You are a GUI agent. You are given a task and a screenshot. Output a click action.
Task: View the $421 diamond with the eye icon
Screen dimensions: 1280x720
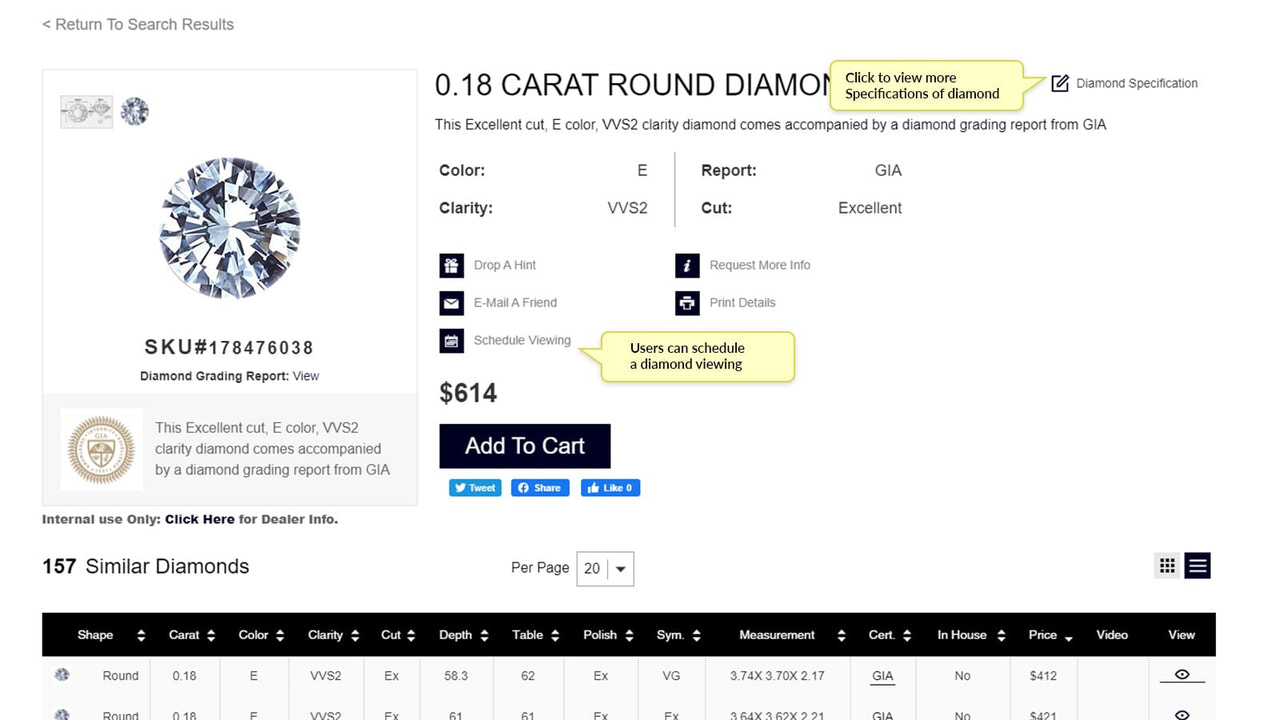click(x=1182, y=714)
